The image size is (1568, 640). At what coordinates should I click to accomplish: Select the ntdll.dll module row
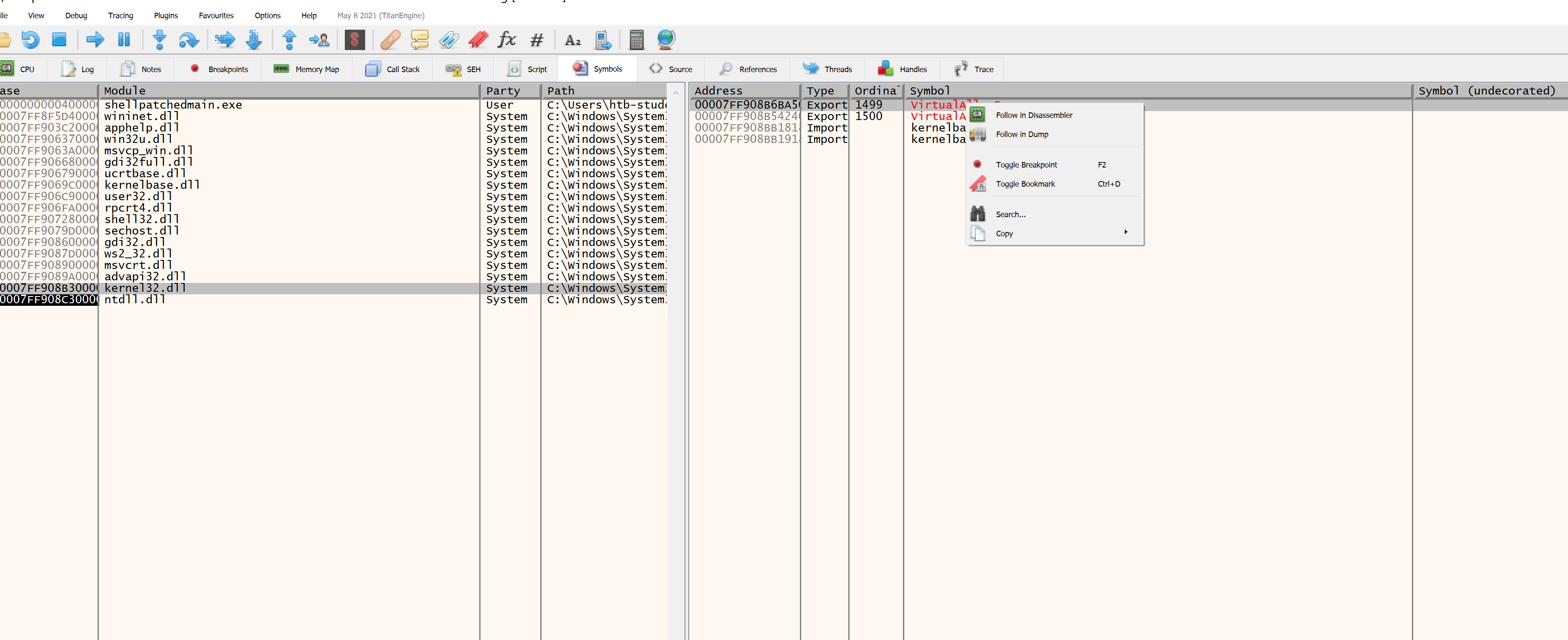point(333,299)
